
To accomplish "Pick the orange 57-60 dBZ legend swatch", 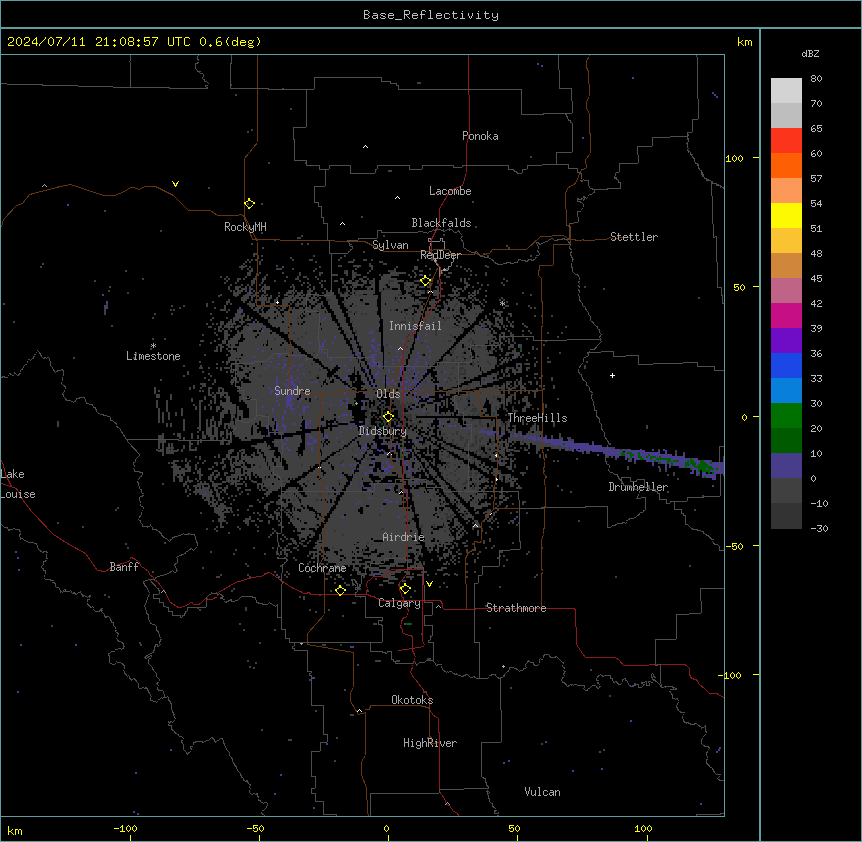I will pos(786,165).
